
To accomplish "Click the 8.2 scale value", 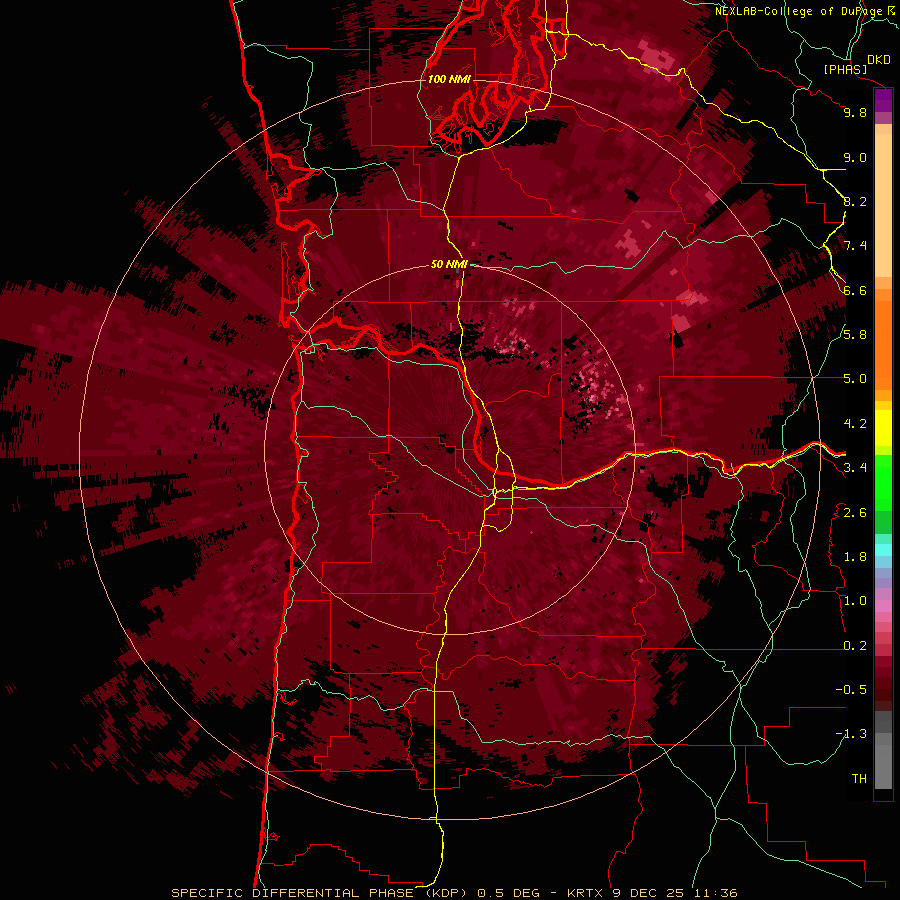I will click(x=855, y=201).
